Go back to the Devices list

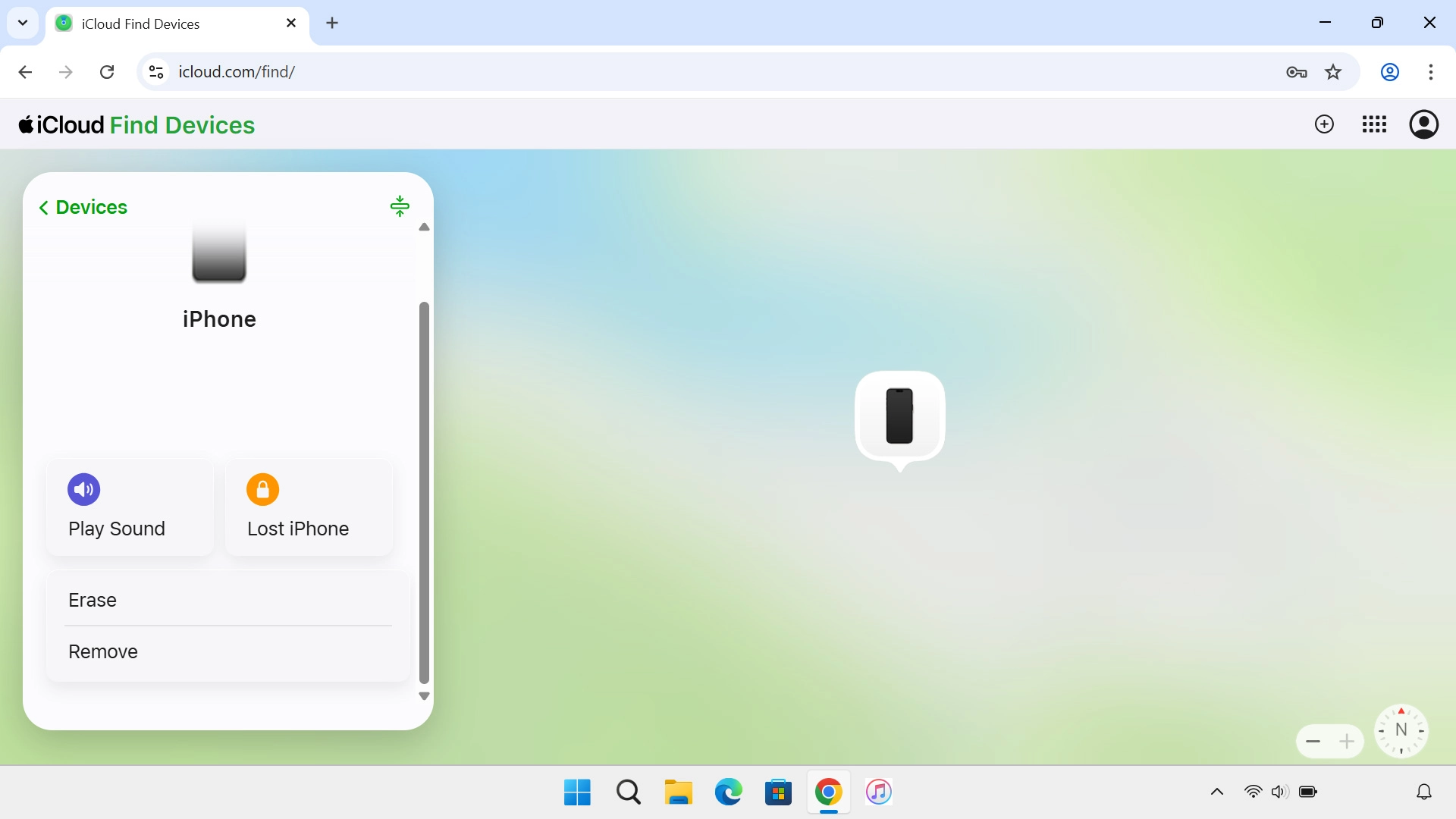(x=83, y=207)
